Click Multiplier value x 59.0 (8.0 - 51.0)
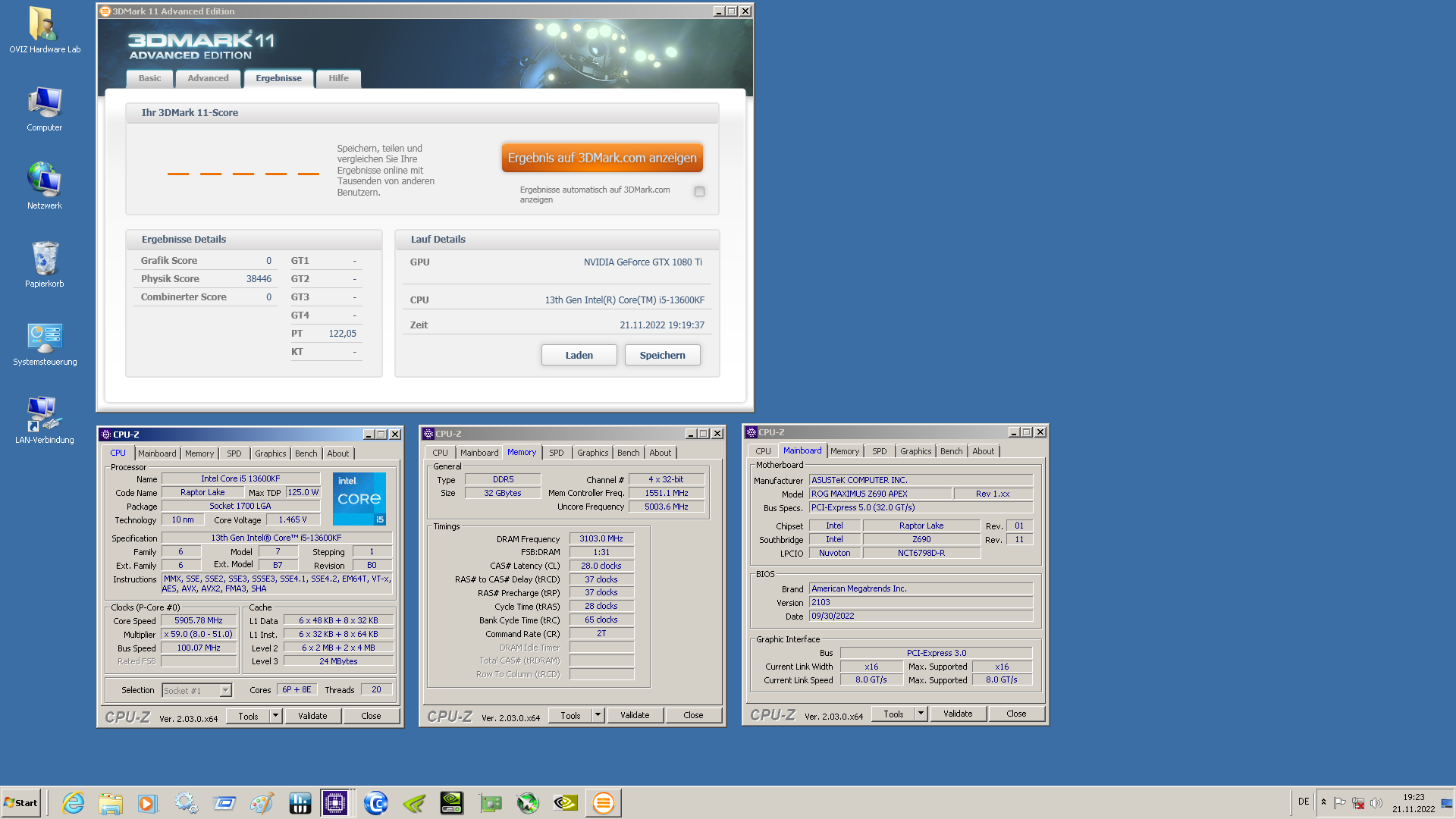 (x=199, y=634)
